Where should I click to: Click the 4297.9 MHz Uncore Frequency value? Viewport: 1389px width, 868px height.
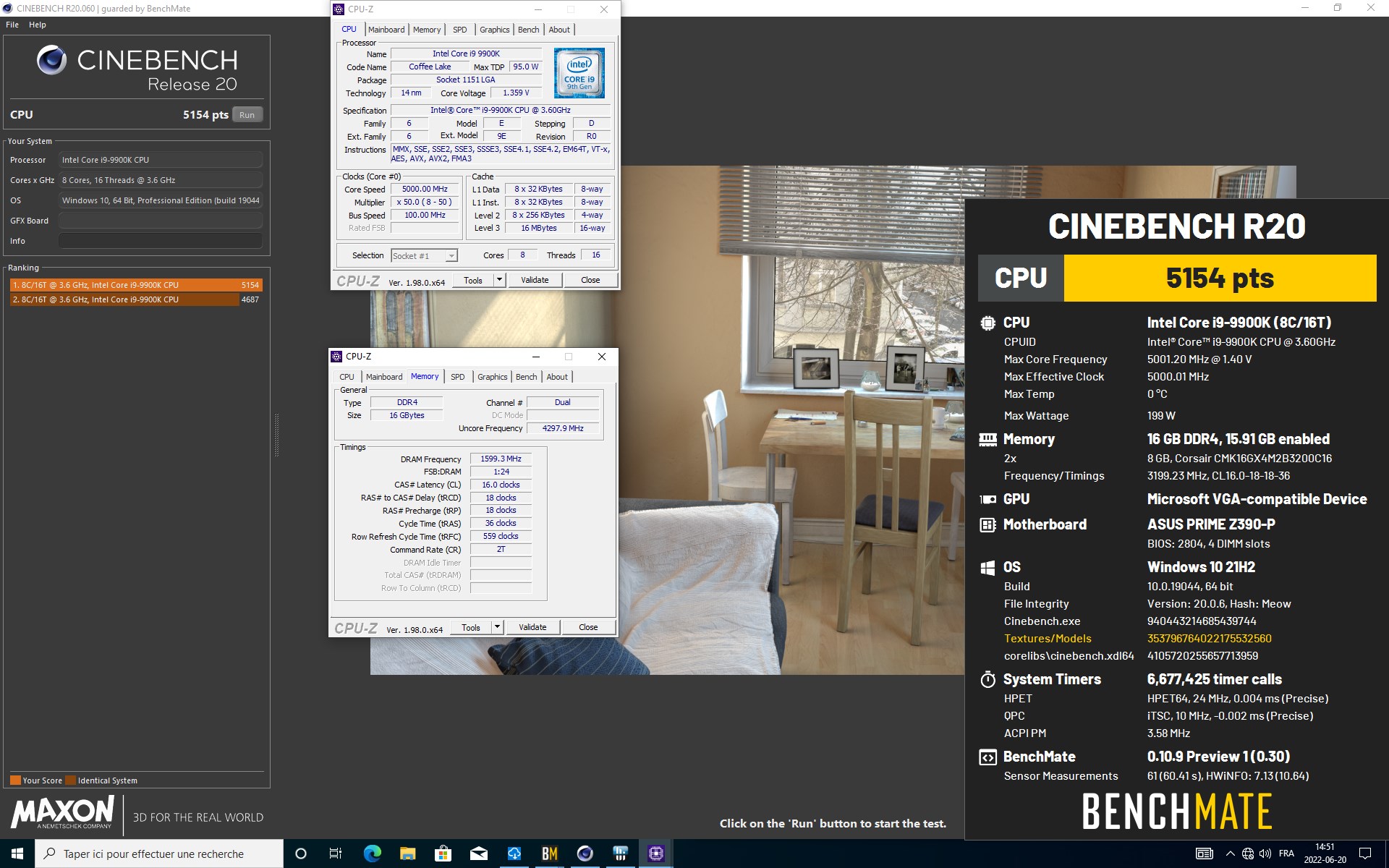563,428
